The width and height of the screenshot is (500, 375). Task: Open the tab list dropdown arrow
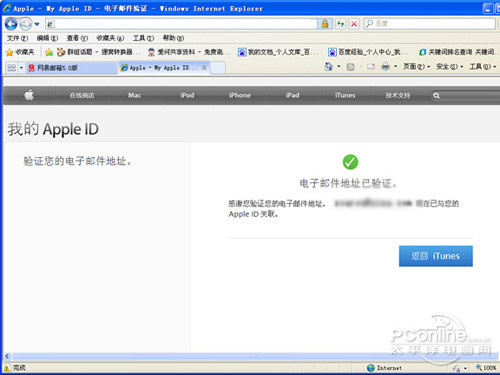point(21,68)
